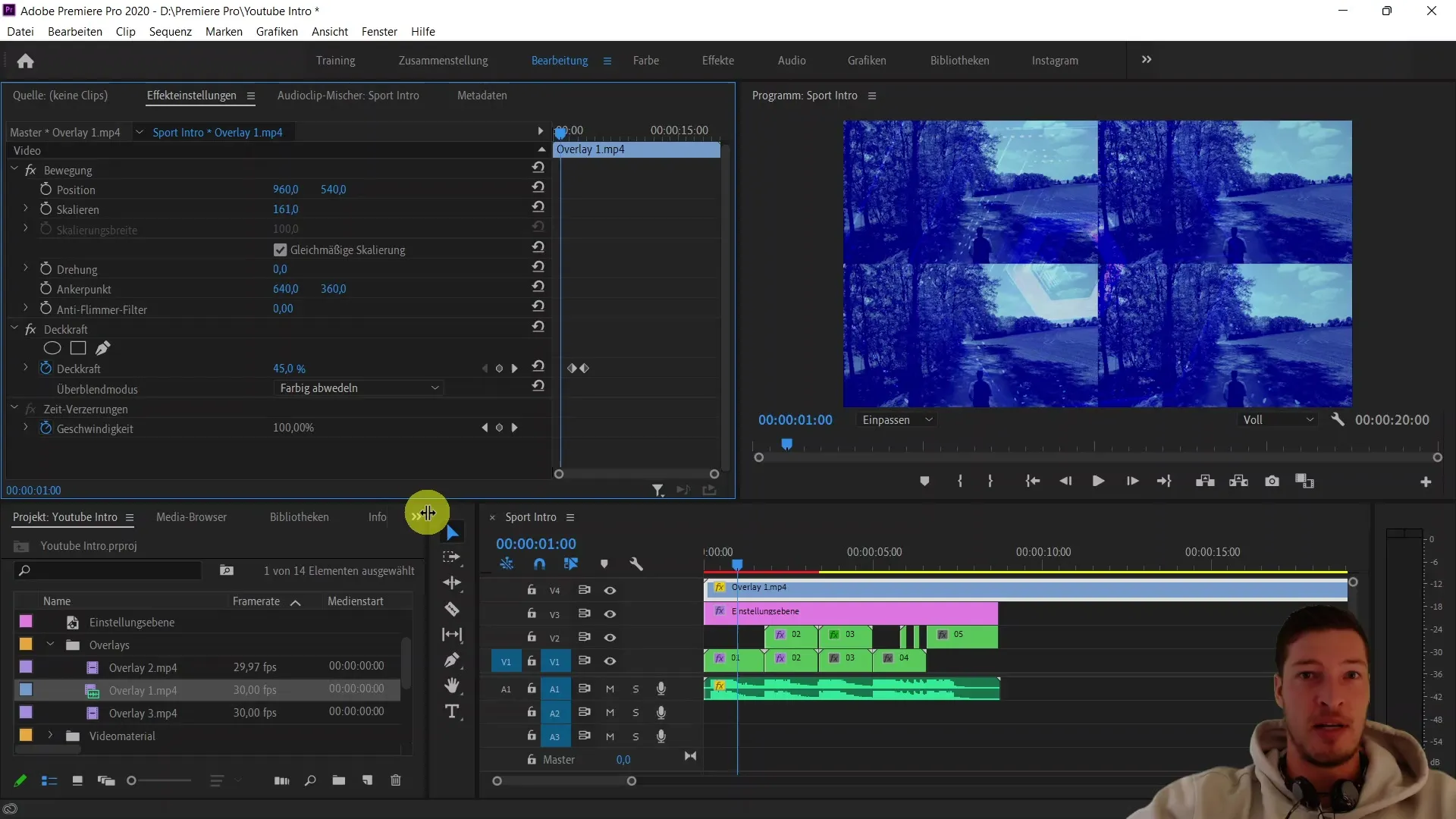The width and height of the screenshot is (1456, 819).
Task: Expand the Videomaterial bin
Action: click(50, 735)
